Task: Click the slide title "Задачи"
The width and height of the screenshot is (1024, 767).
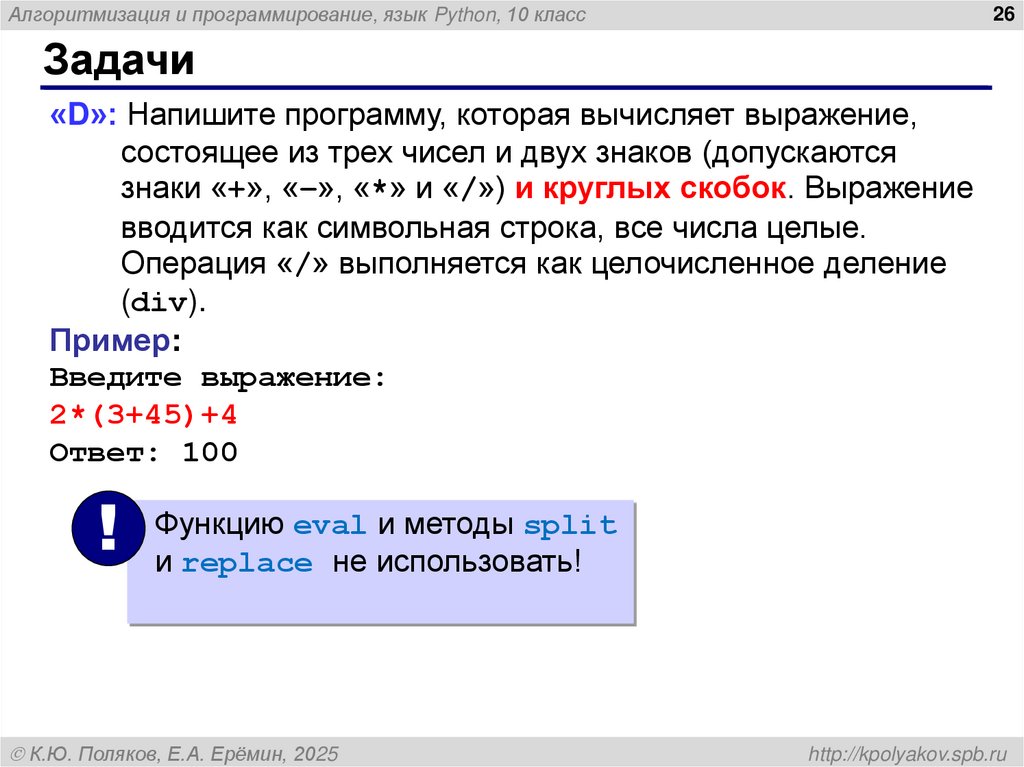Action: click(x=119, y=59)
